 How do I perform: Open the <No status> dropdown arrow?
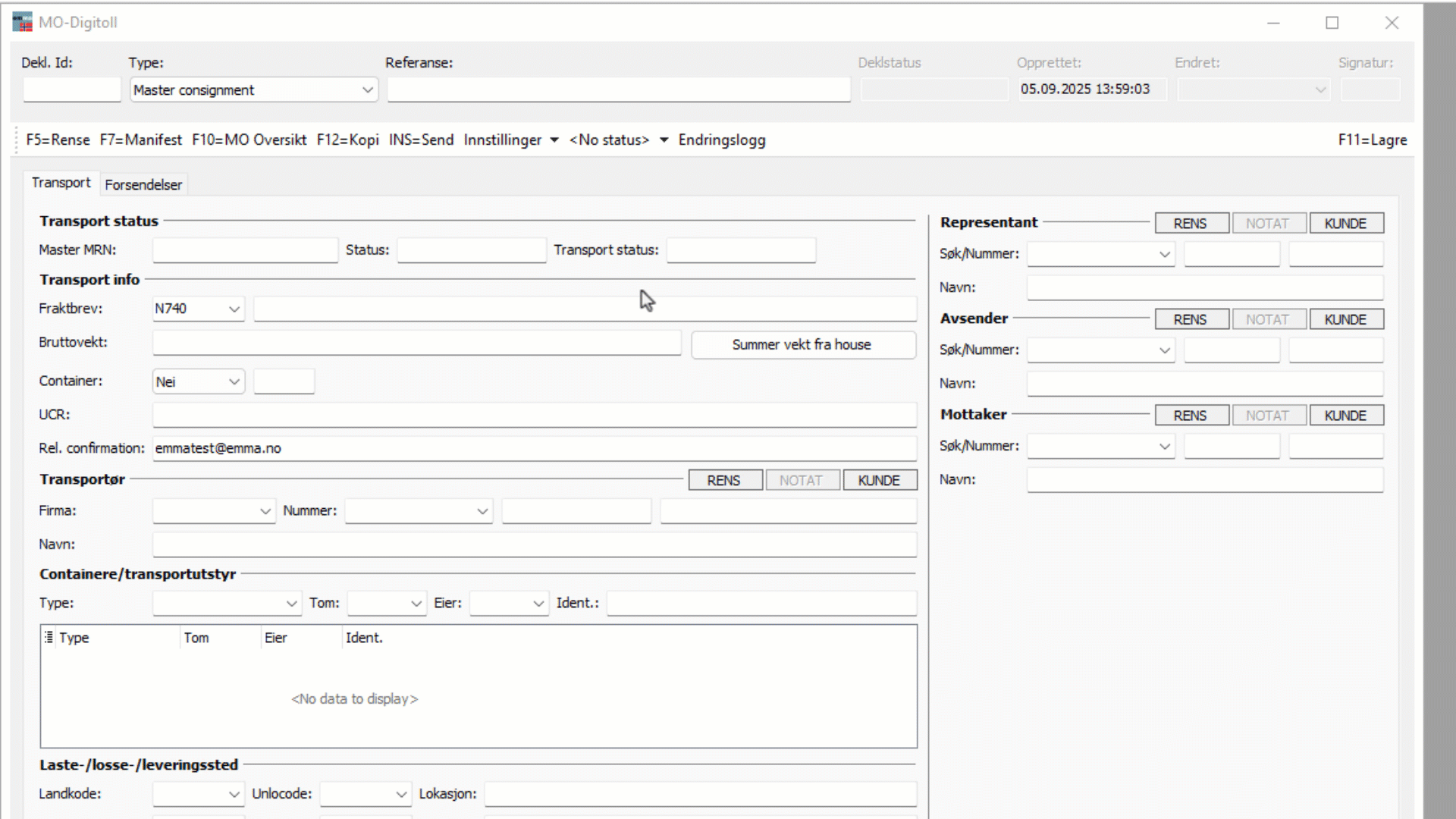pyautogui.click(x=664, y=140)
